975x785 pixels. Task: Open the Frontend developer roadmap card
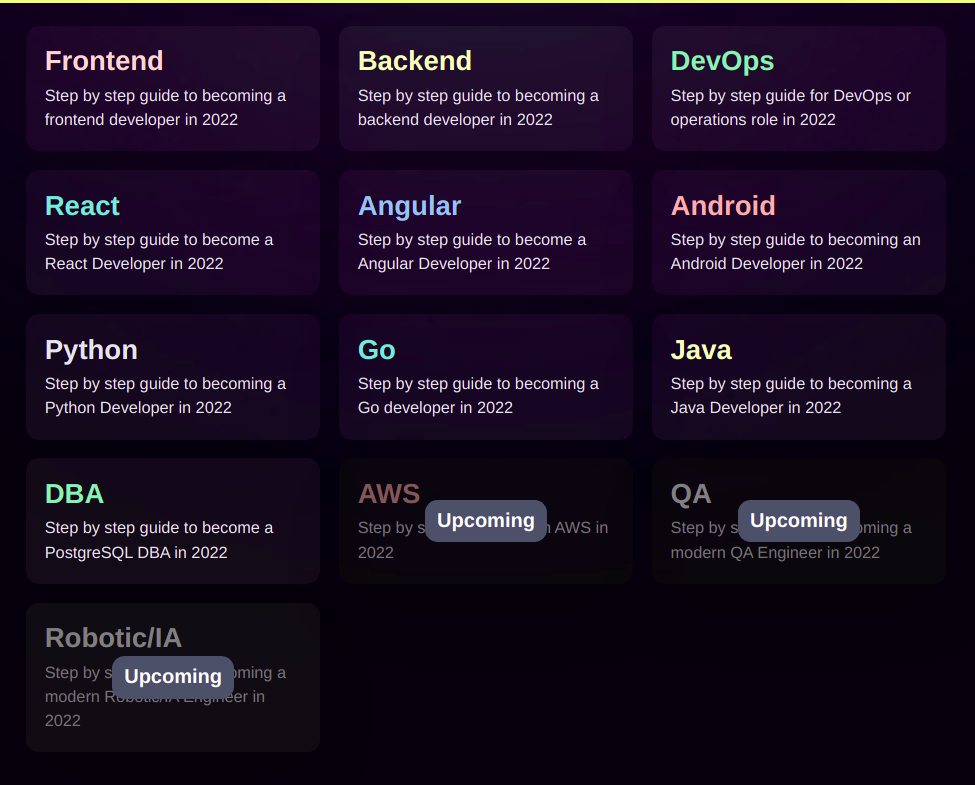[172, 88]
